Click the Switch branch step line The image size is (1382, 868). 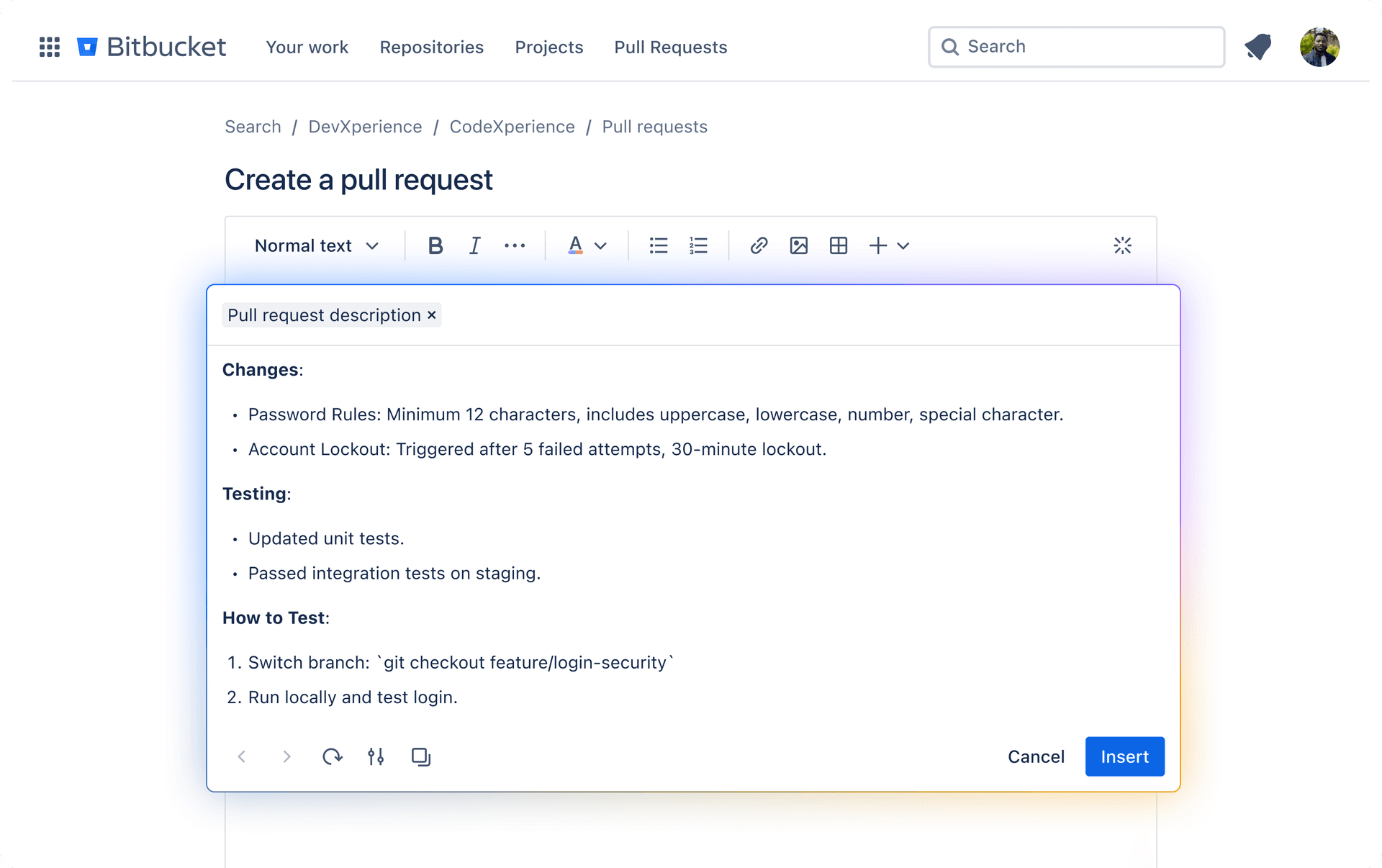coord(461,662)
